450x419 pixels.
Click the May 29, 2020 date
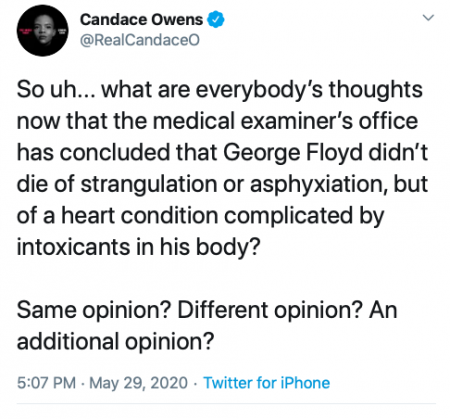pyautogui.click(x=138, y=383)
